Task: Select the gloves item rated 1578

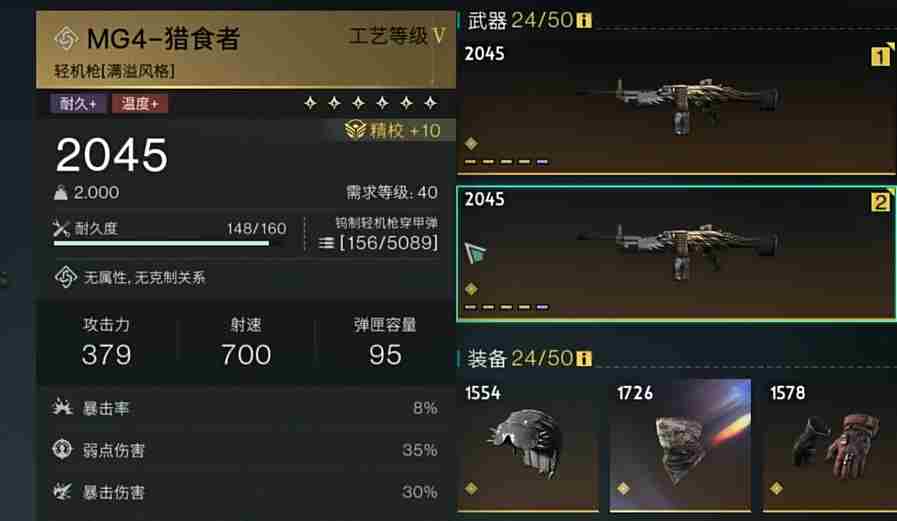Action: click(830, 446)
